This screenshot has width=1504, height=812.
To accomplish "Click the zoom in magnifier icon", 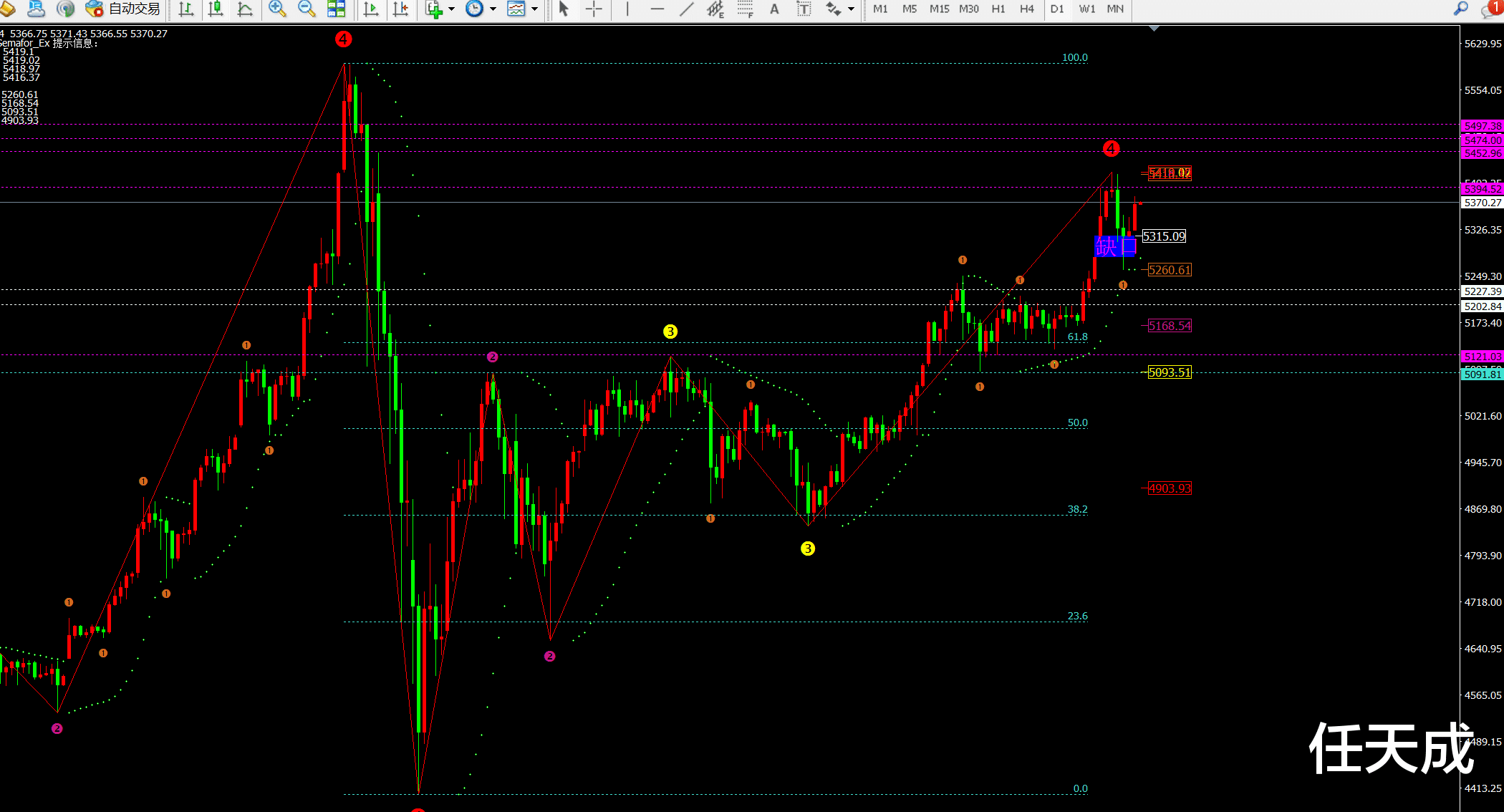I will (x=276, y=9).
